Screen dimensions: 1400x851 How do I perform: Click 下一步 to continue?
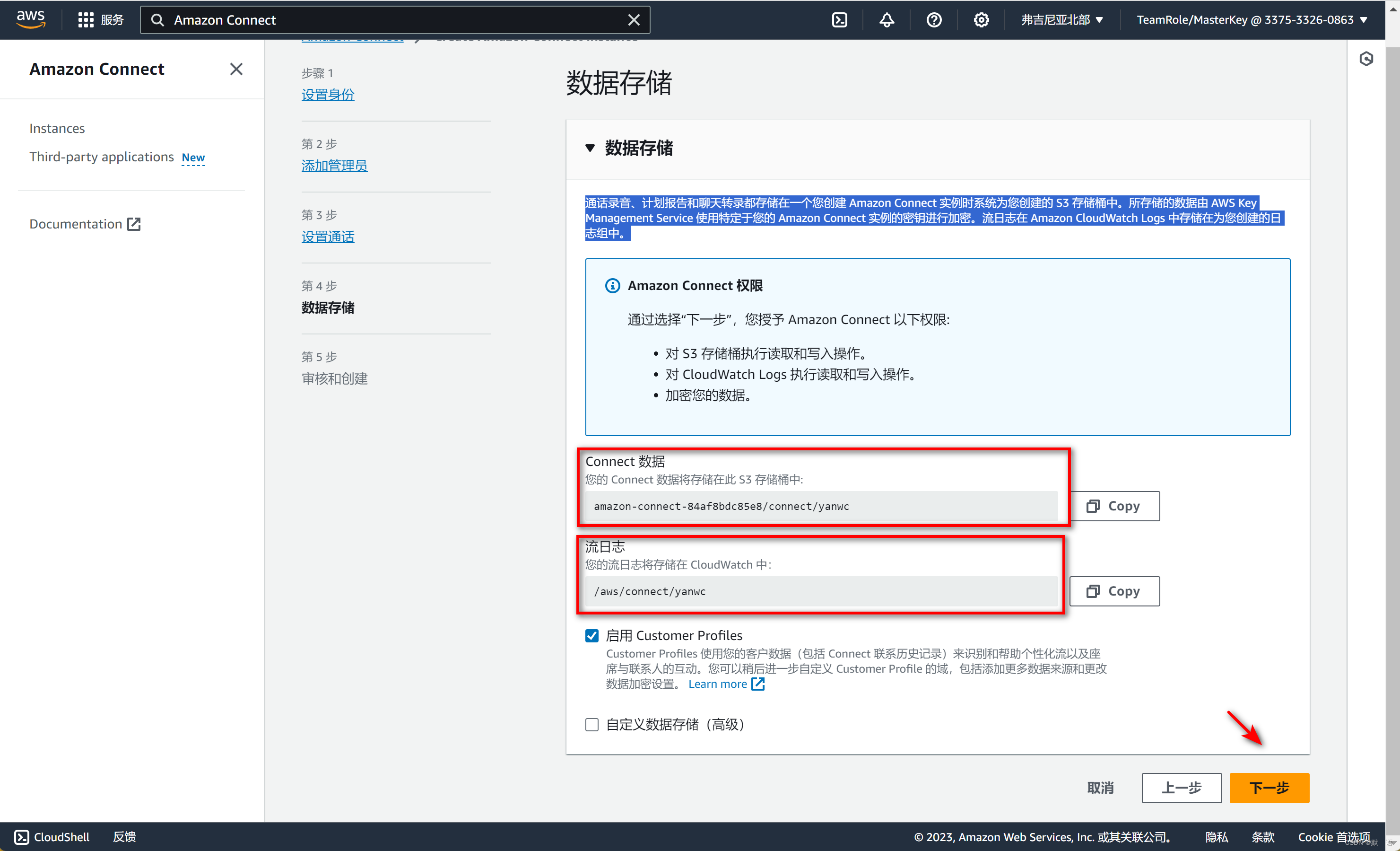click(1270, 788)
